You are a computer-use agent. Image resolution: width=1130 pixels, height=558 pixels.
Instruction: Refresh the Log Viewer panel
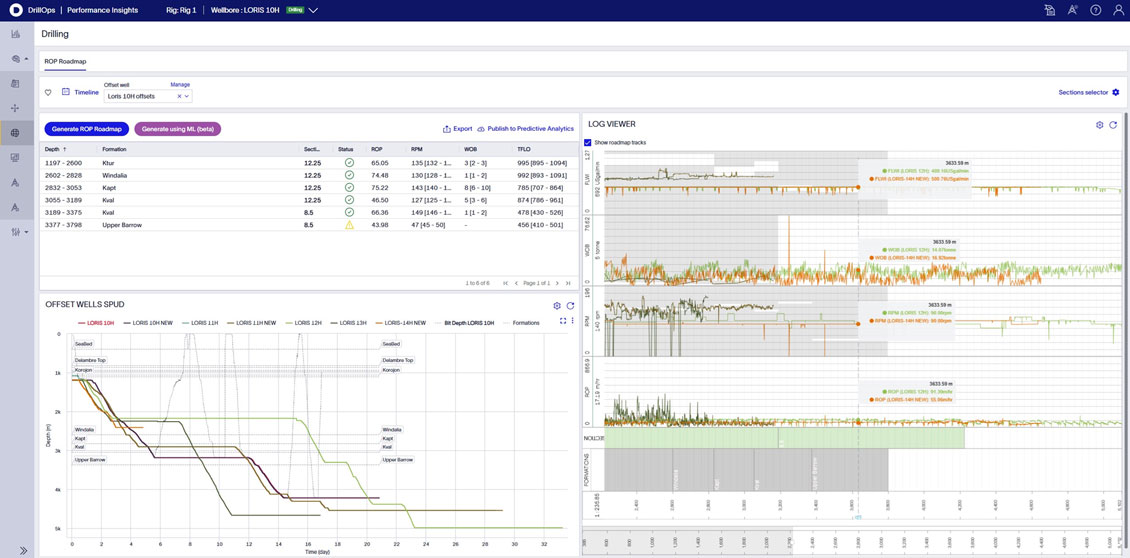click(1113, 125)
